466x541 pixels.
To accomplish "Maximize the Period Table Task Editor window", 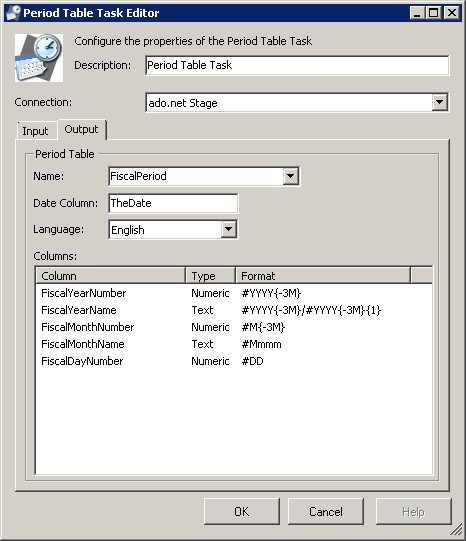I will [x=434, y=13].
